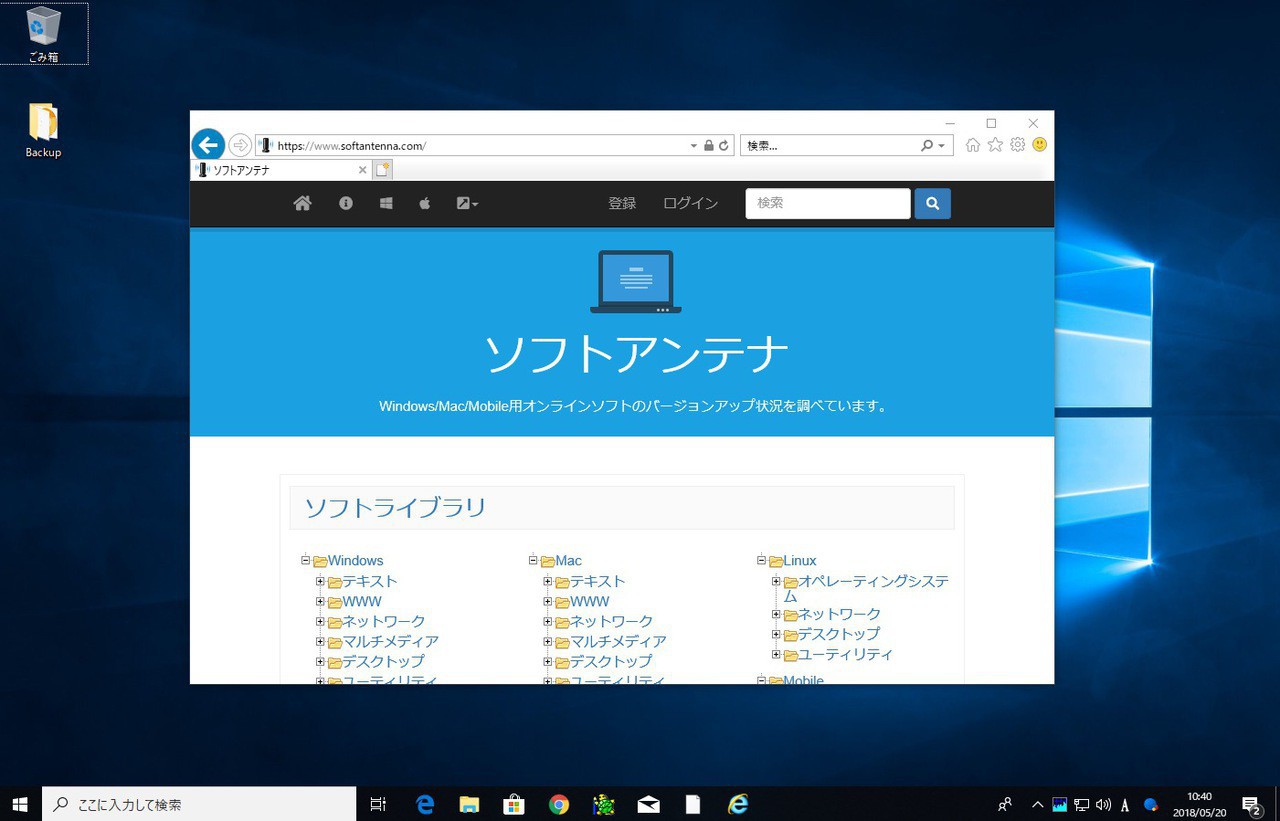Click the laptop logo in the banner

pyautogui.click(x=636, y=282)
